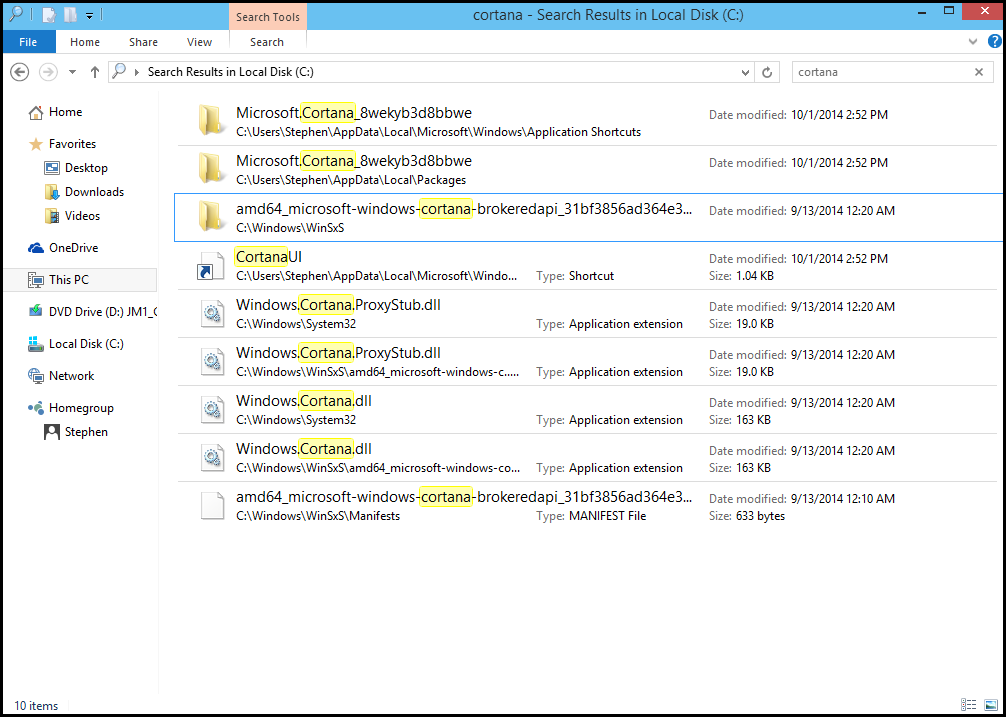Select OneDrive in the navigation pane
This screenshot has height=717, width=1006.
73,248
